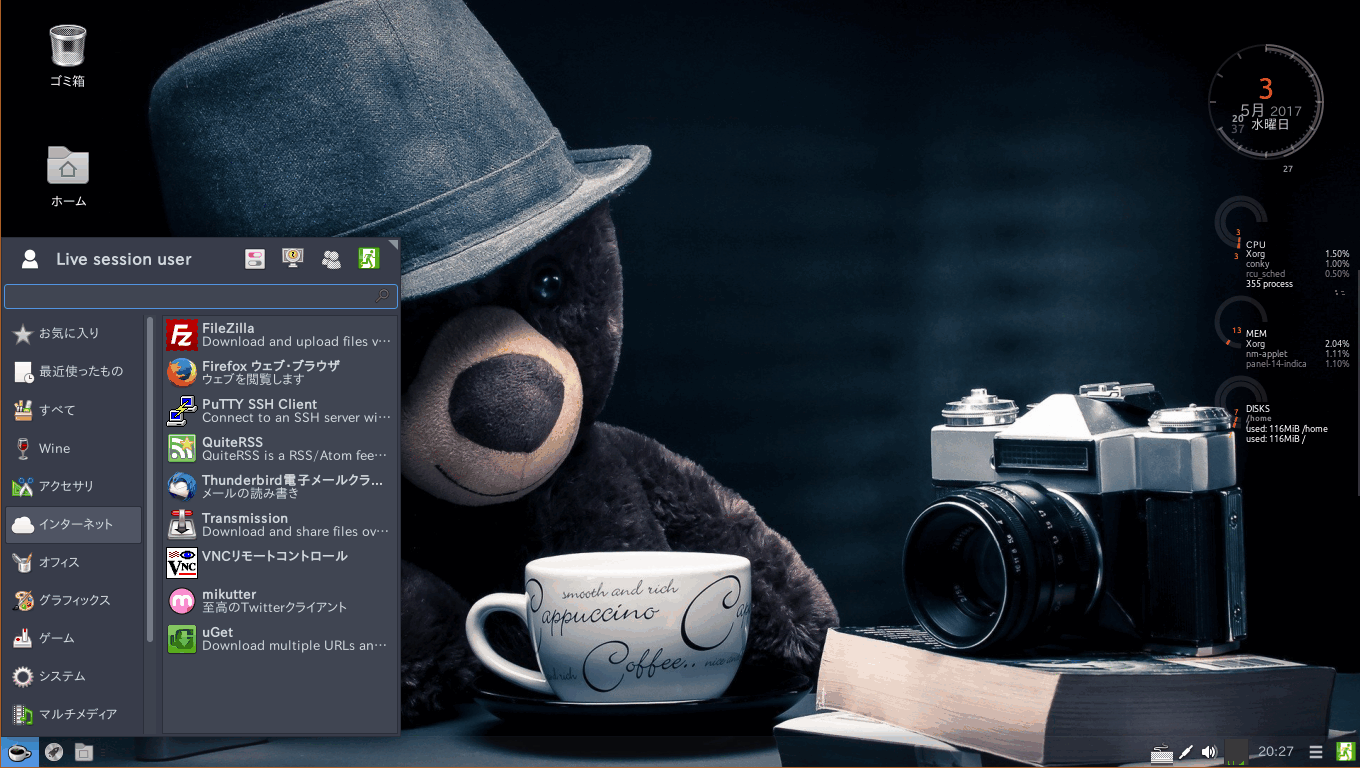This screenshot has width=1360, height=768.
Task: Select the Wine category
Action: (x=74, y=448)
